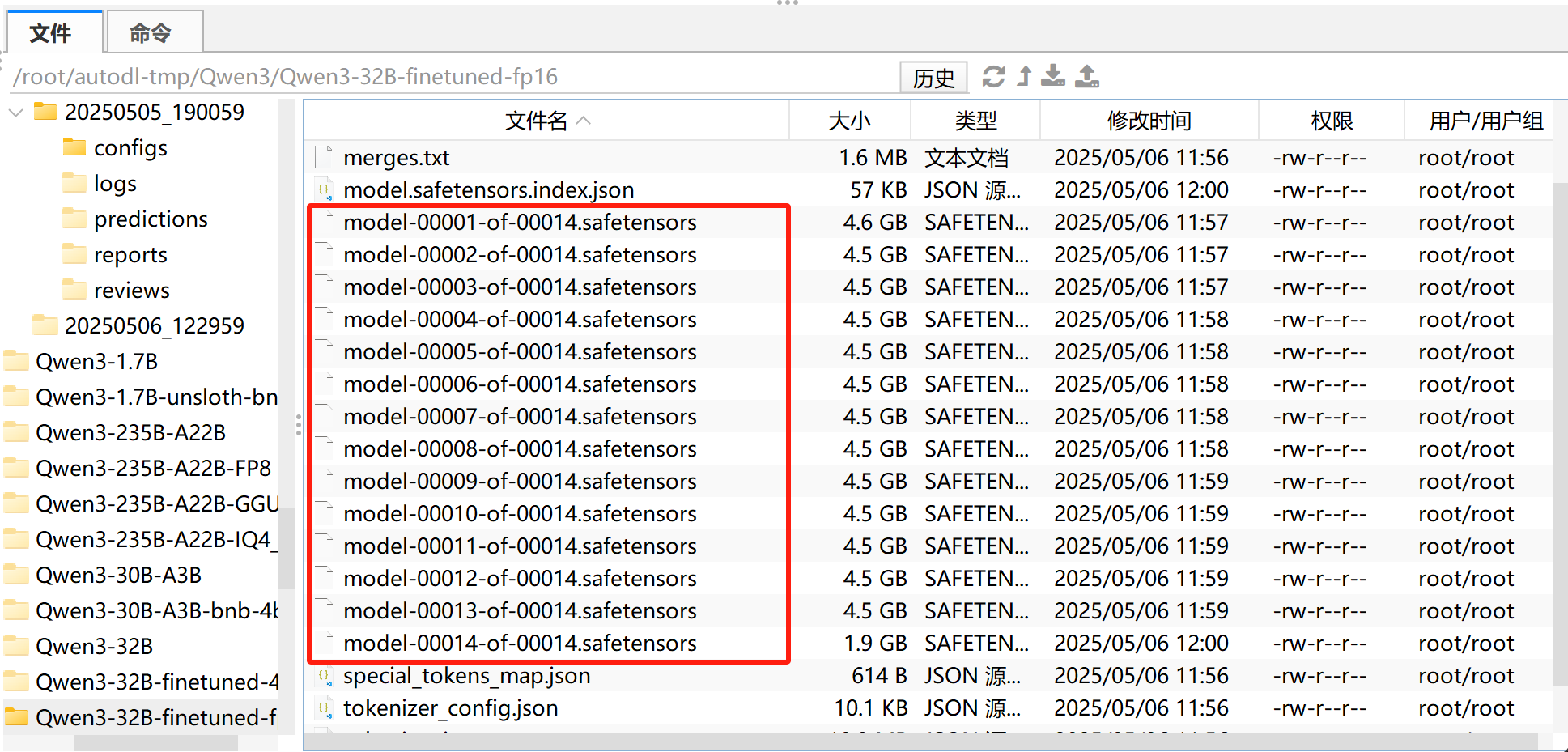Image resolution: width=1568 pixels, height=752 pixels.
Task: Select the reviews folder icon
Action: [x=74, y=290]
